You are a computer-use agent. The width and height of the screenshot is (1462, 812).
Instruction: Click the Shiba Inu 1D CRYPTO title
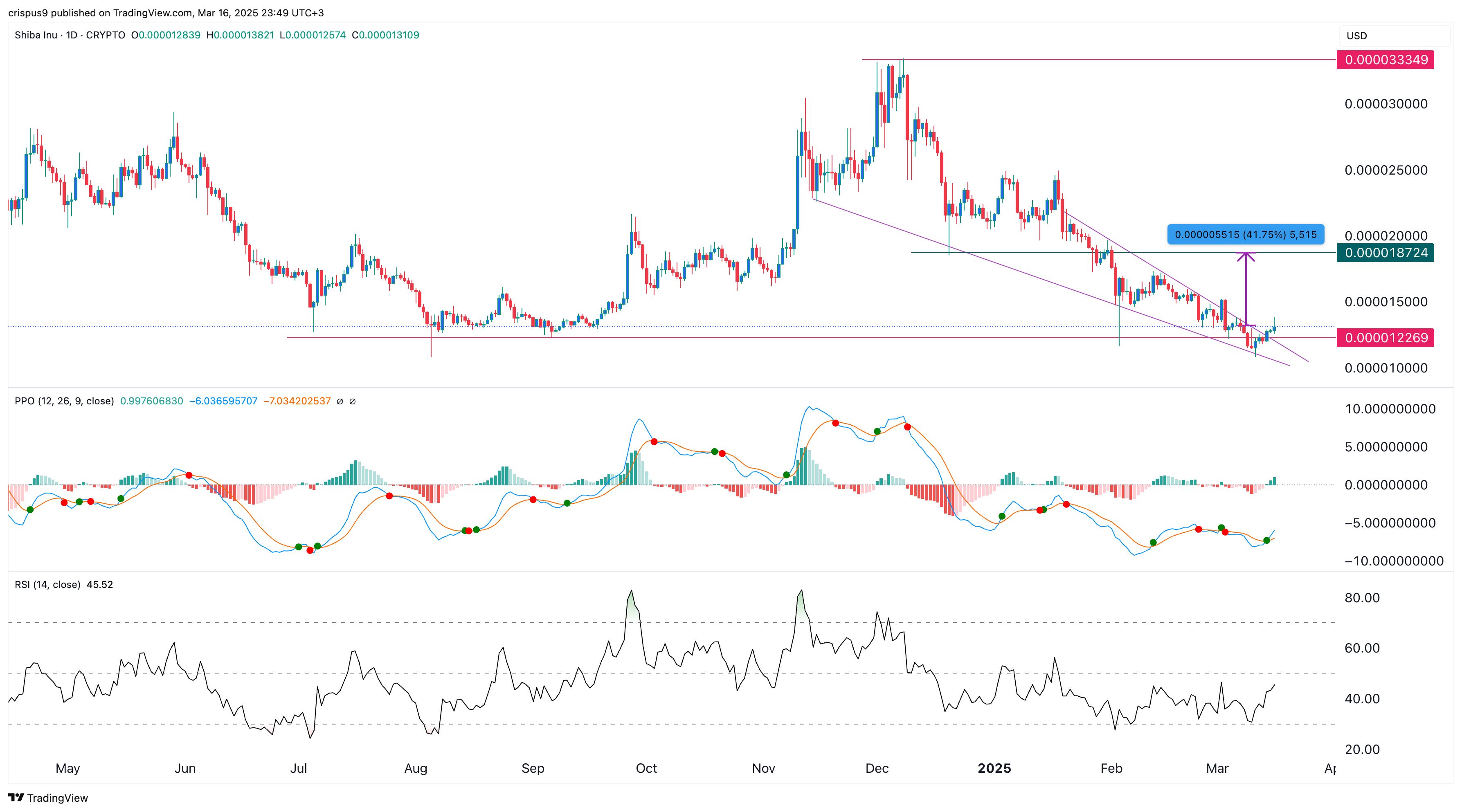coord(70,35)
